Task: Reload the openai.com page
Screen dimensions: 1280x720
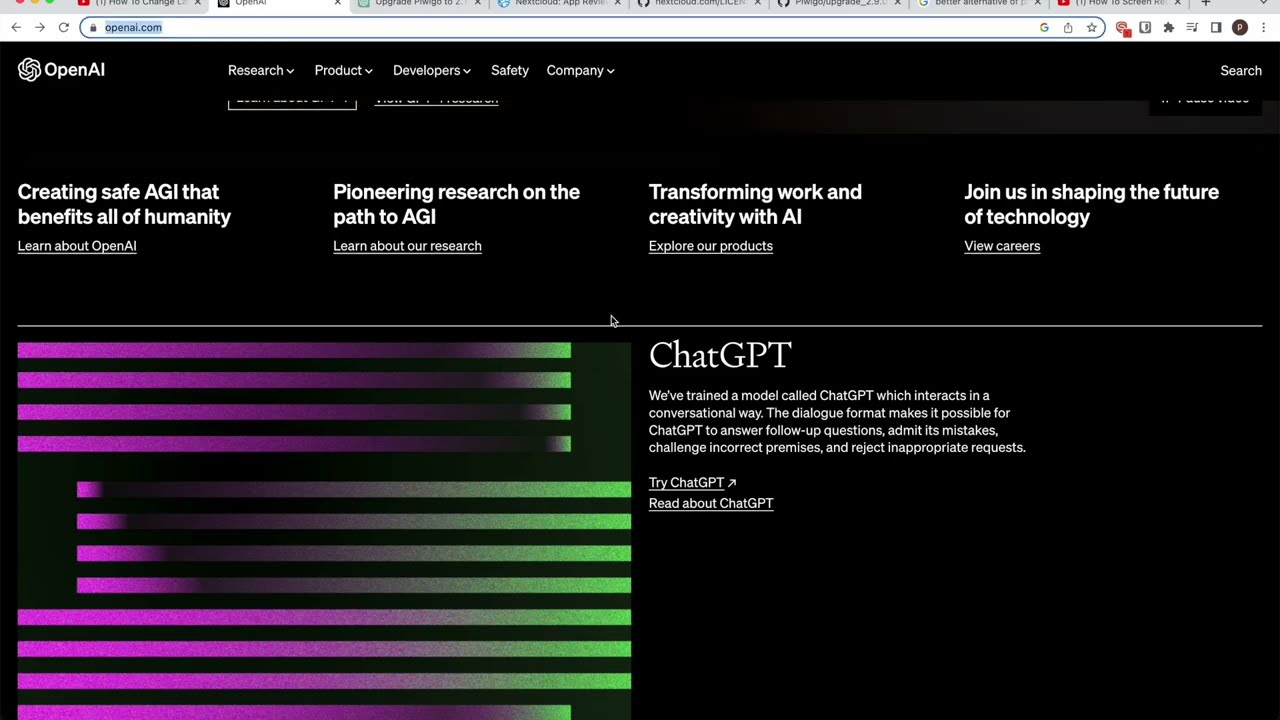Action: click(x=64, y=27)
